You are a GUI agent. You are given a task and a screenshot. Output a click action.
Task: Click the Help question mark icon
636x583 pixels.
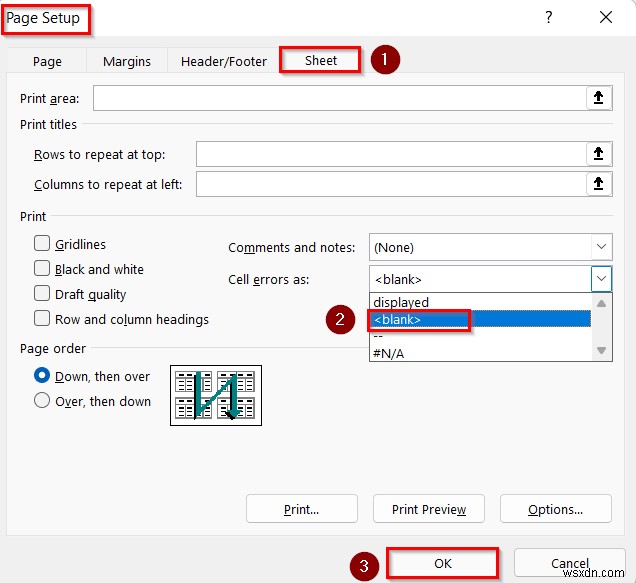point(548,17)
